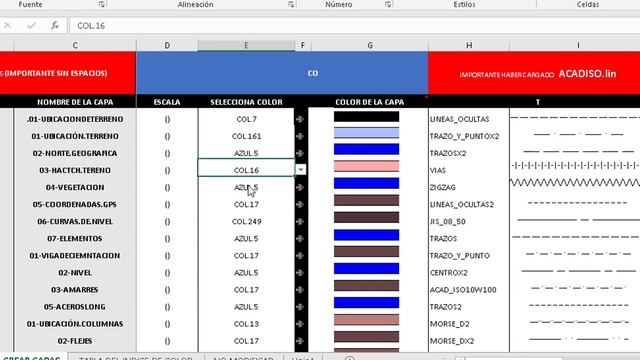Screen dimensions: 640x360
Task: Select column D header
Action: tap(167, 45)
